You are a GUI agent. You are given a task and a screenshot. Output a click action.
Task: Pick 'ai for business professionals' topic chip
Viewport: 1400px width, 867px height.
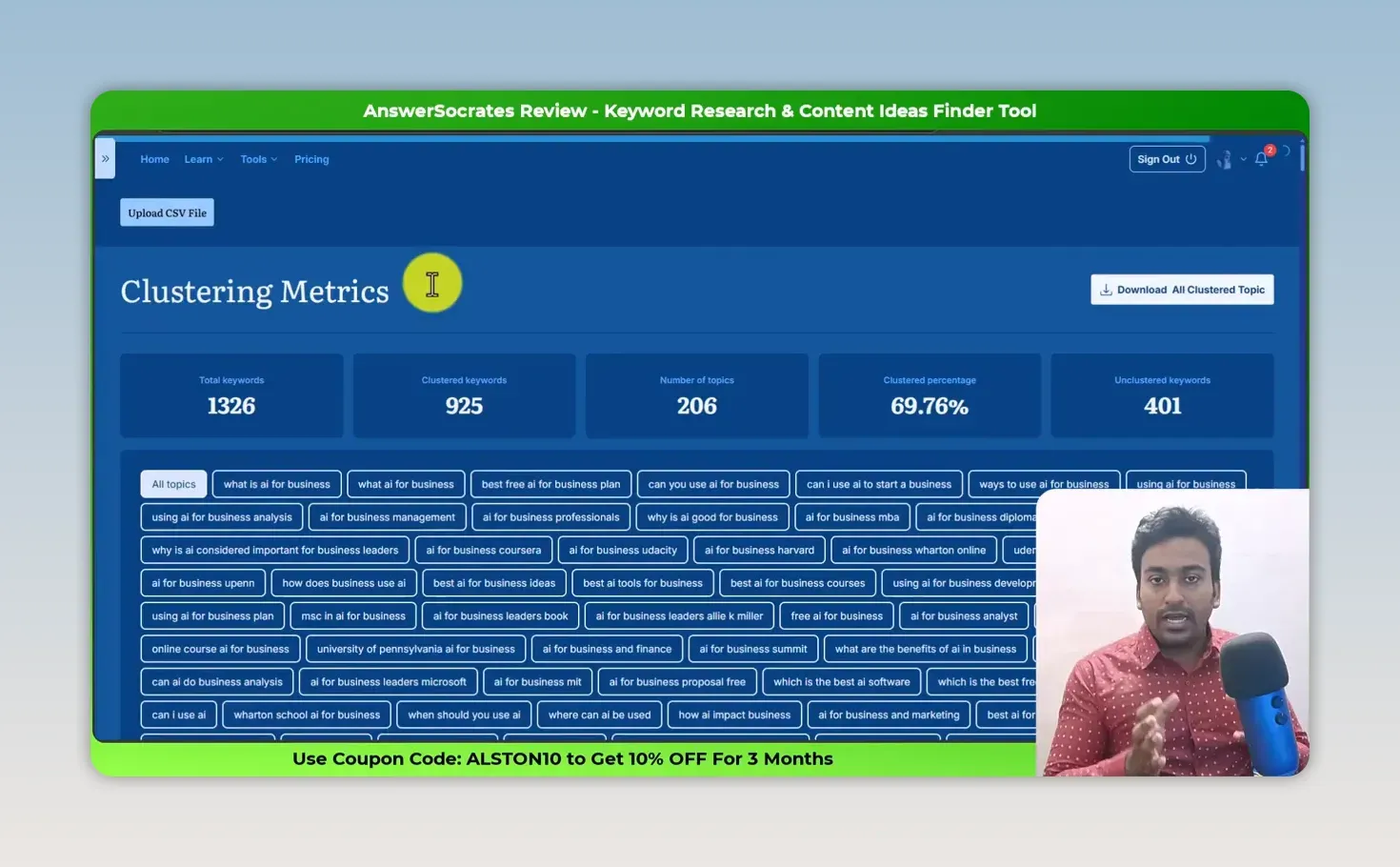[550, 517]
